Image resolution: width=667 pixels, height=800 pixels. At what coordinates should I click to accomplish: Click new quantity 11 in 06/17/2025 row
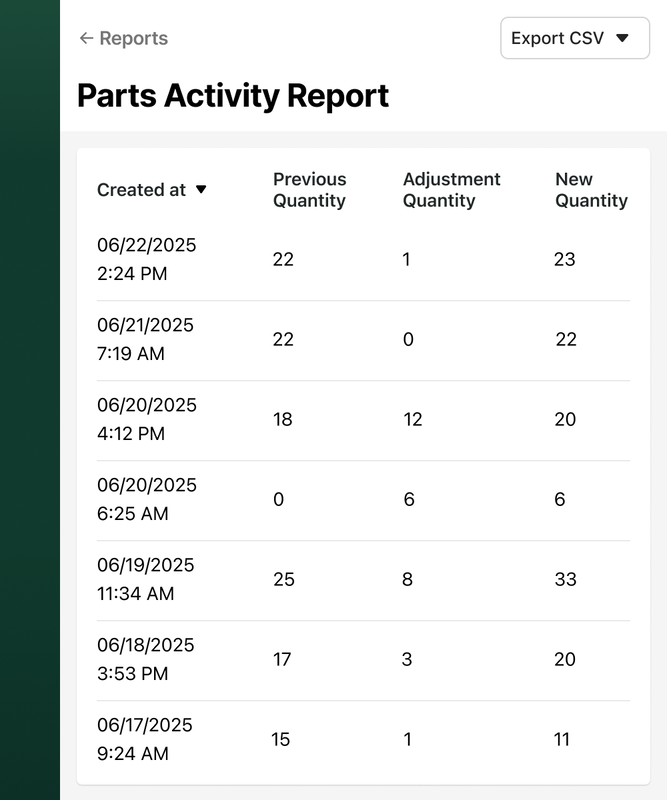click(562, 739)
